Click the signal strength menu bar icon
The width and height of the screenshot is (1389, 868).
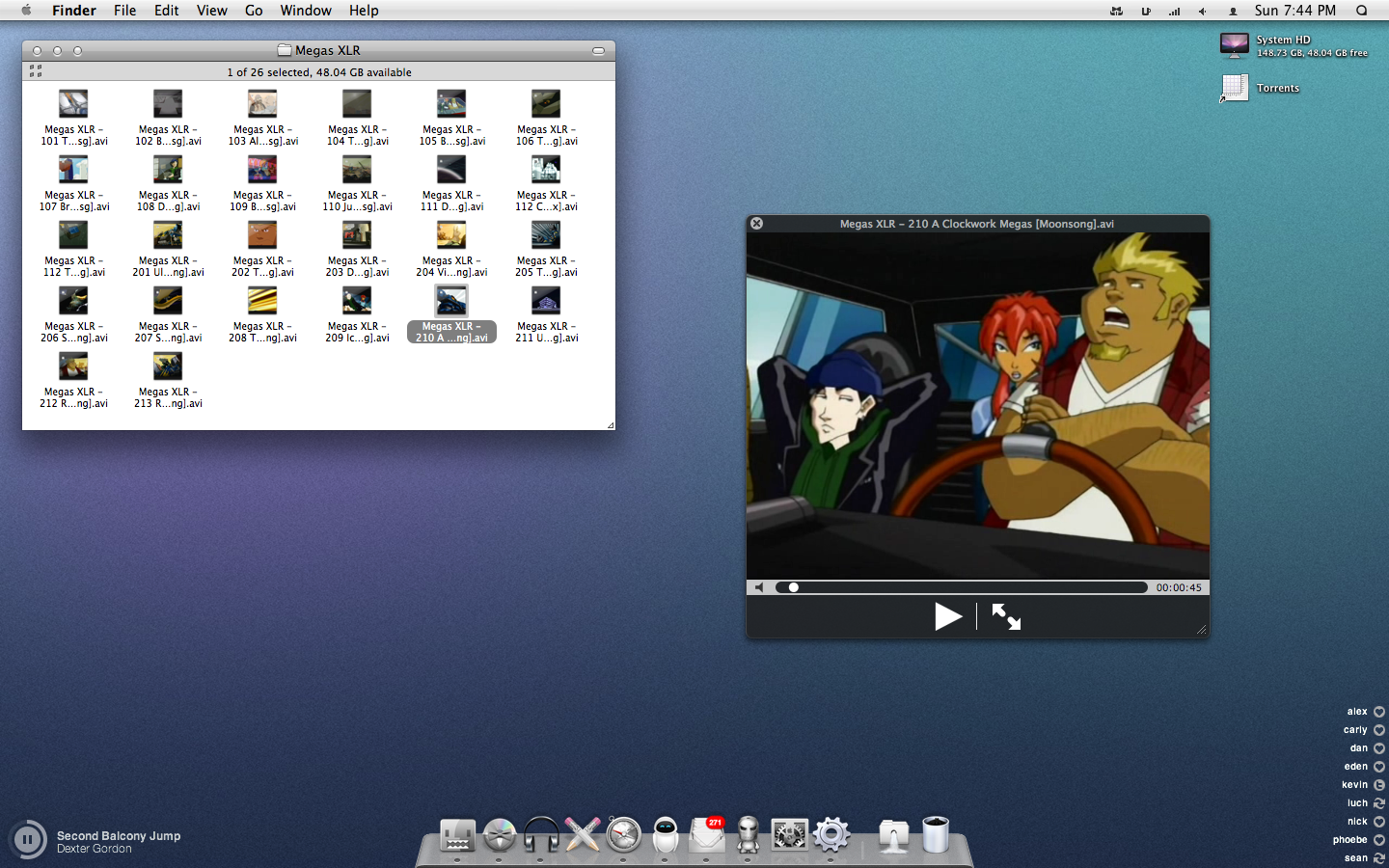point(1174,12)
